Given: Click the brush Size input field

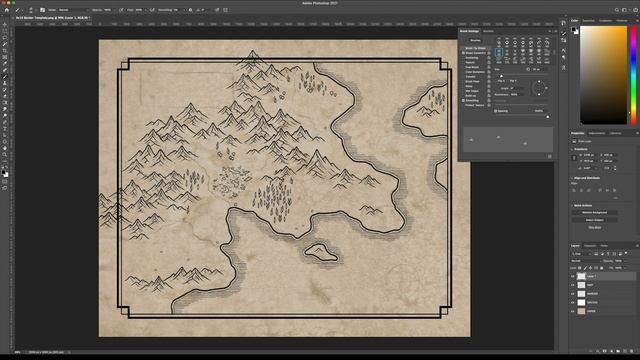Looking at the screenshot, I should [539, 69].
